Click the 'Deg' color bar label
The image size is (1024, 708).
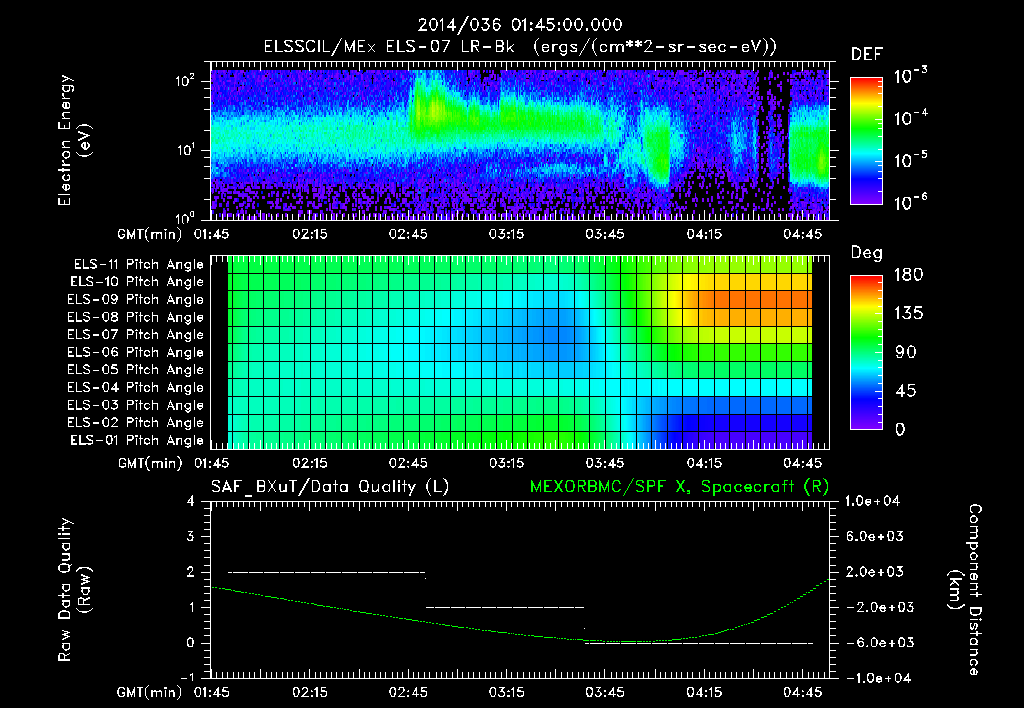click(867, 253)
